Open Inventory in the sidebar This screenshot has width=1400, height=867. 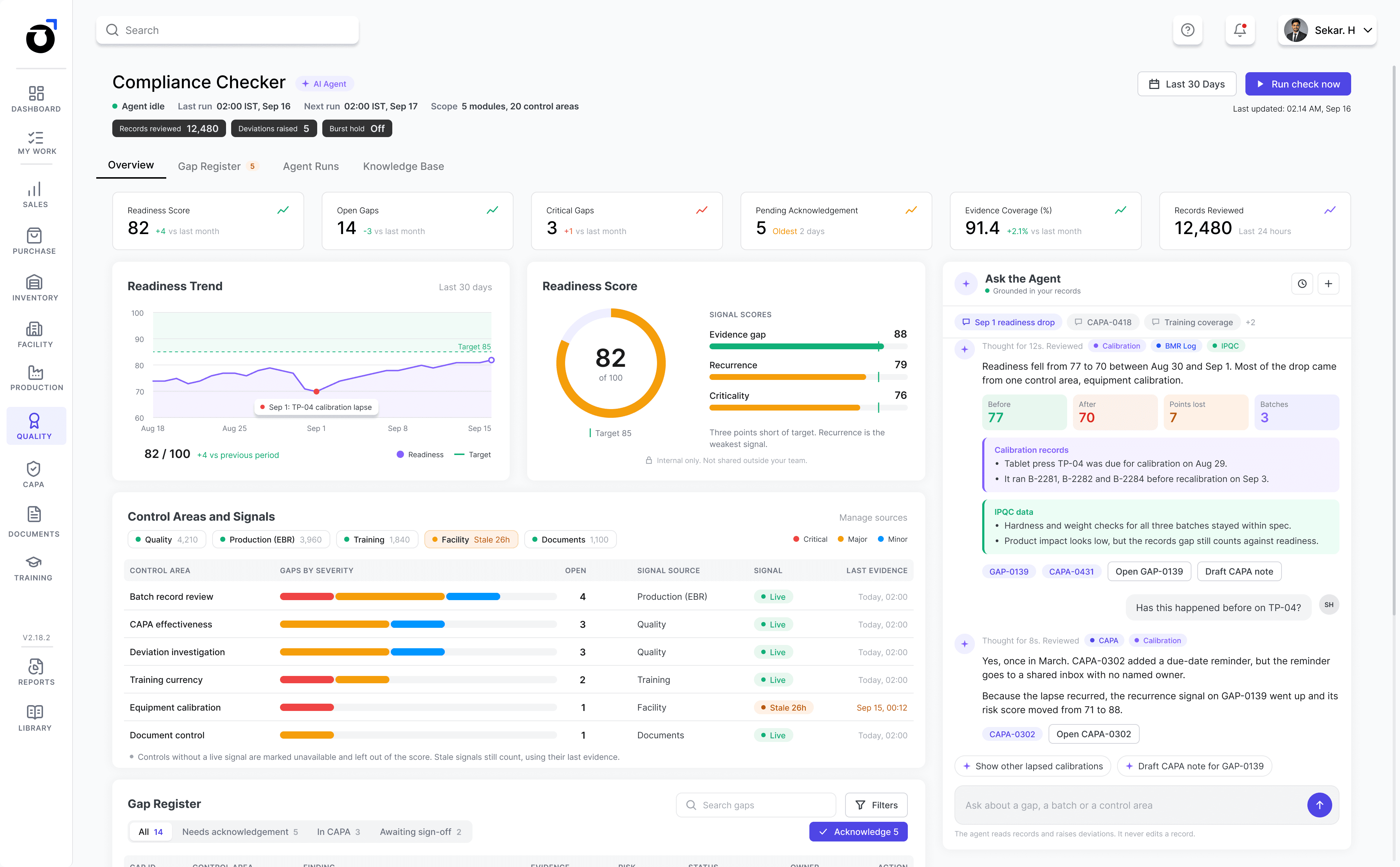[x=35, y=288]
